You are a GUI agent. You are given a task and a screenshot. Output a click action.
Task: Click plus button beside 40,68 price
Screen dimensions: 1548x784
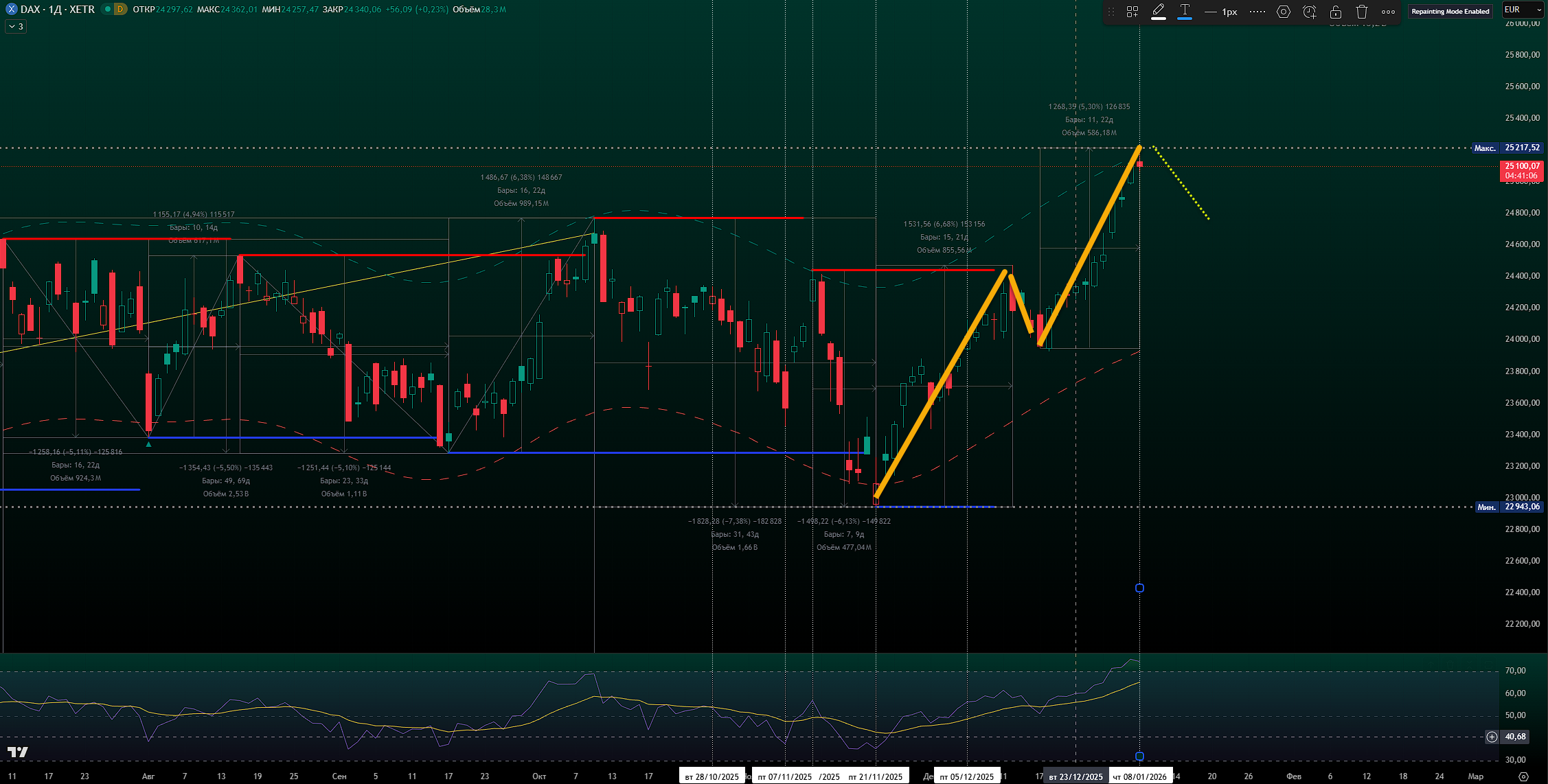(x=1492, y=737)
